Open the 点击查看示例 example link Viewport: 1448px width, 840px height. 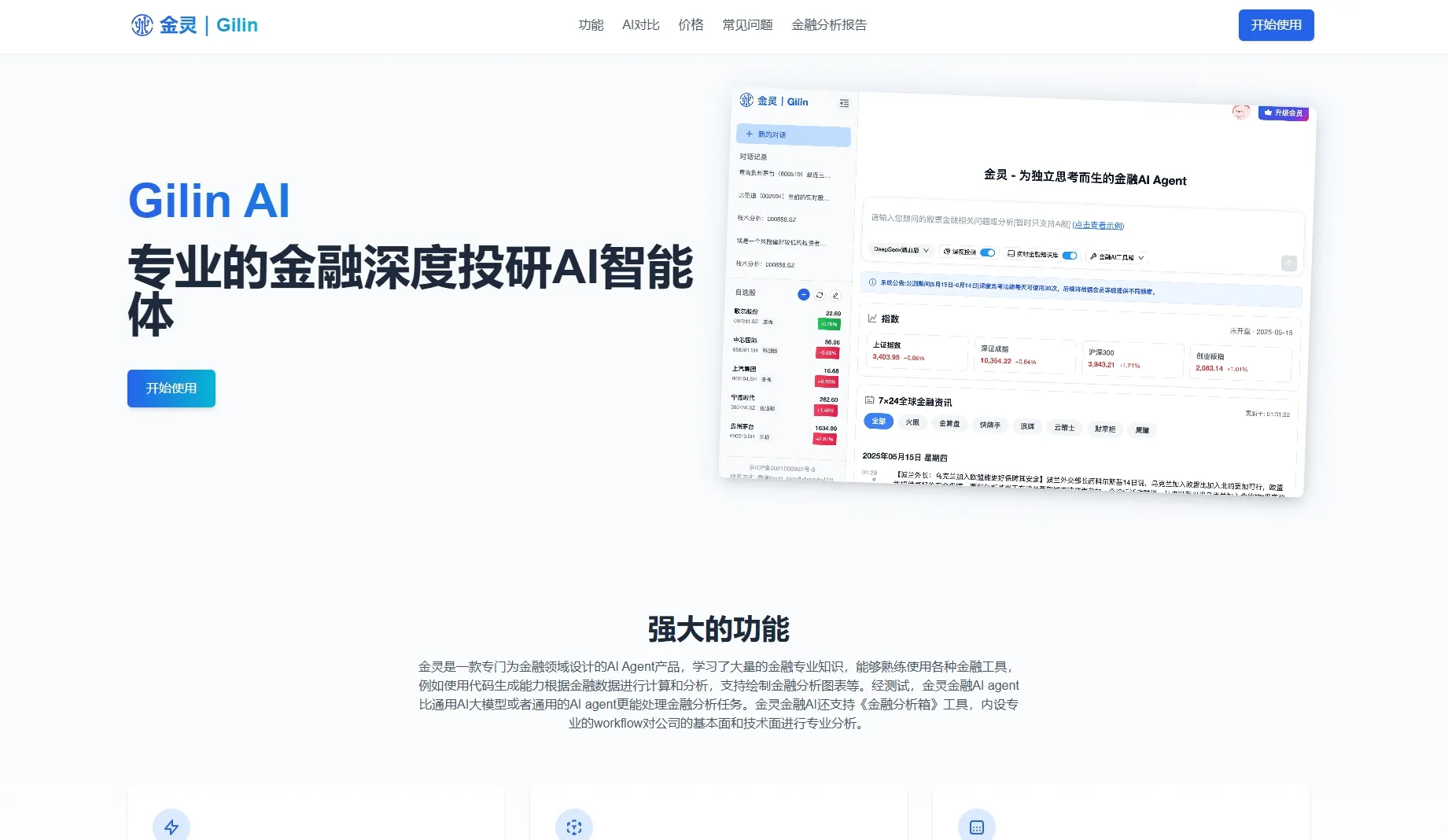coord(1098,227)
